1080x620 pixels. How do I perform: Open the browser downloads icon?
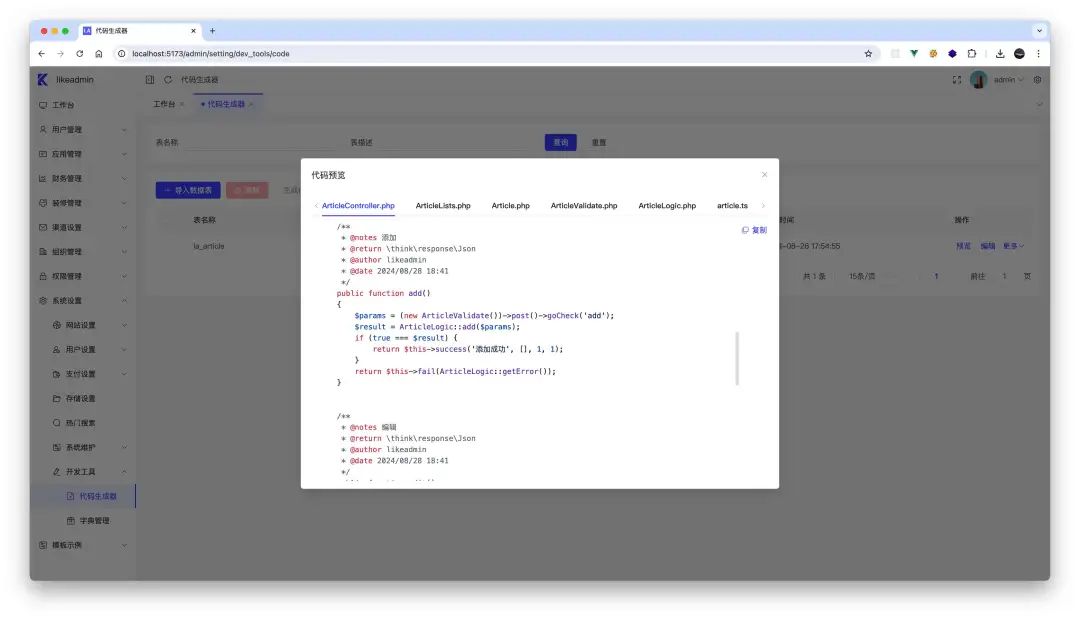pyautogui.click(x=1000, y=54)
